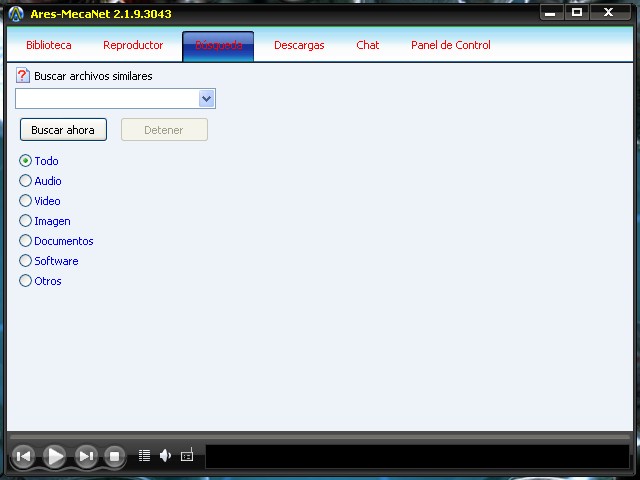Switch to the Reproductor tab

(x=133, y=45)
